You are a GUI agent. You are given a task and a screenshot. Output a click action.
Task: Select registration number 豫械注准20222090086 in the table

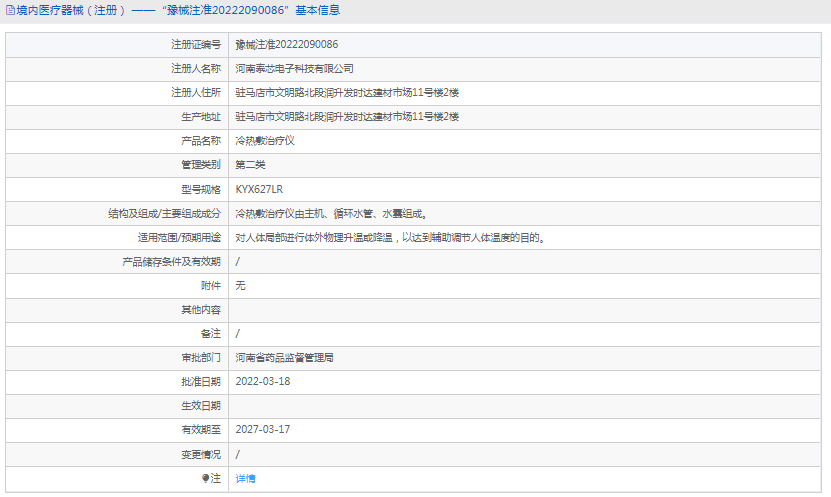(x=287, y=45)
